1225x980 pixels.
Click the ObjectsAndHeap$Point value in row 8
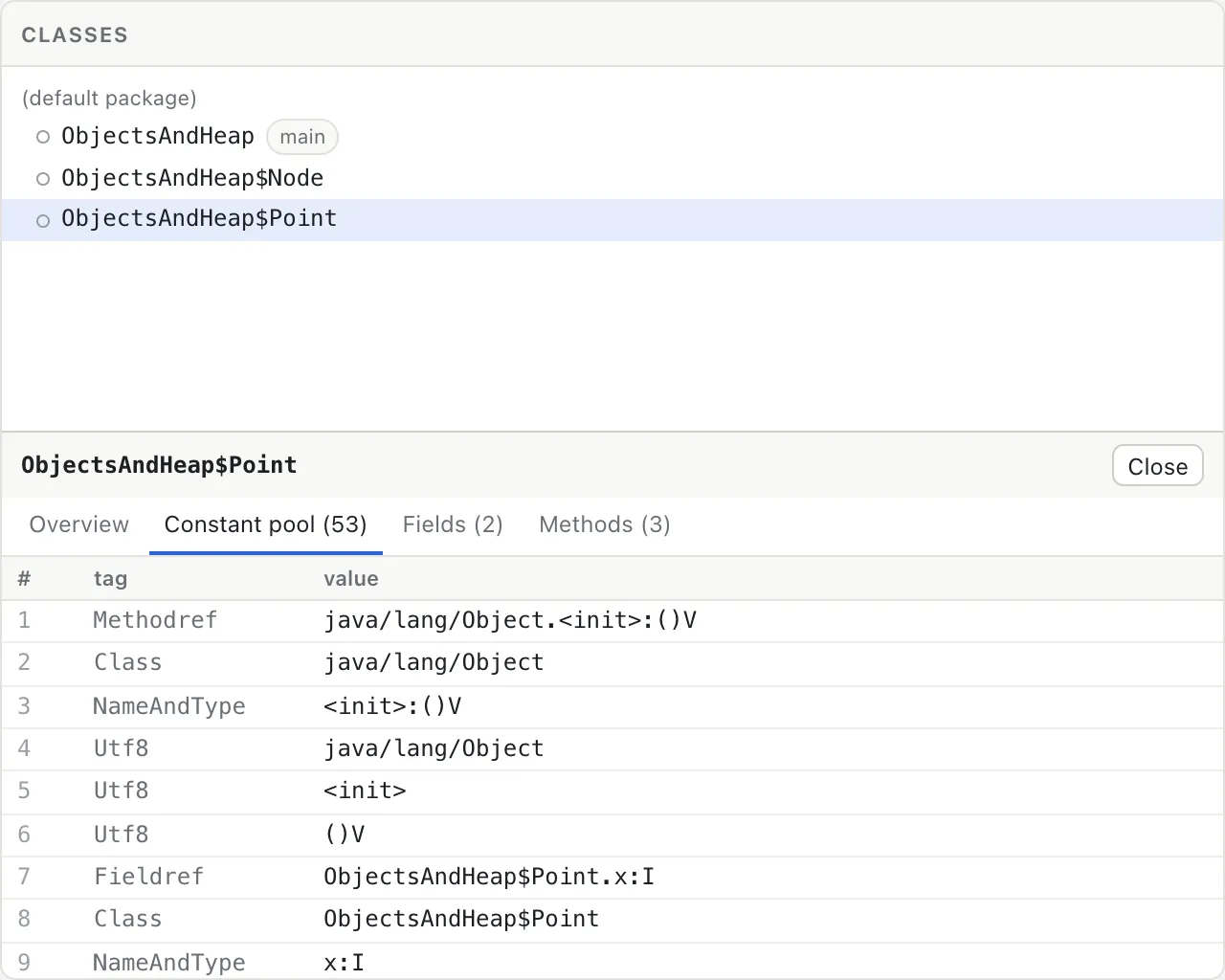pyautogui.click(x=461, y=919)
